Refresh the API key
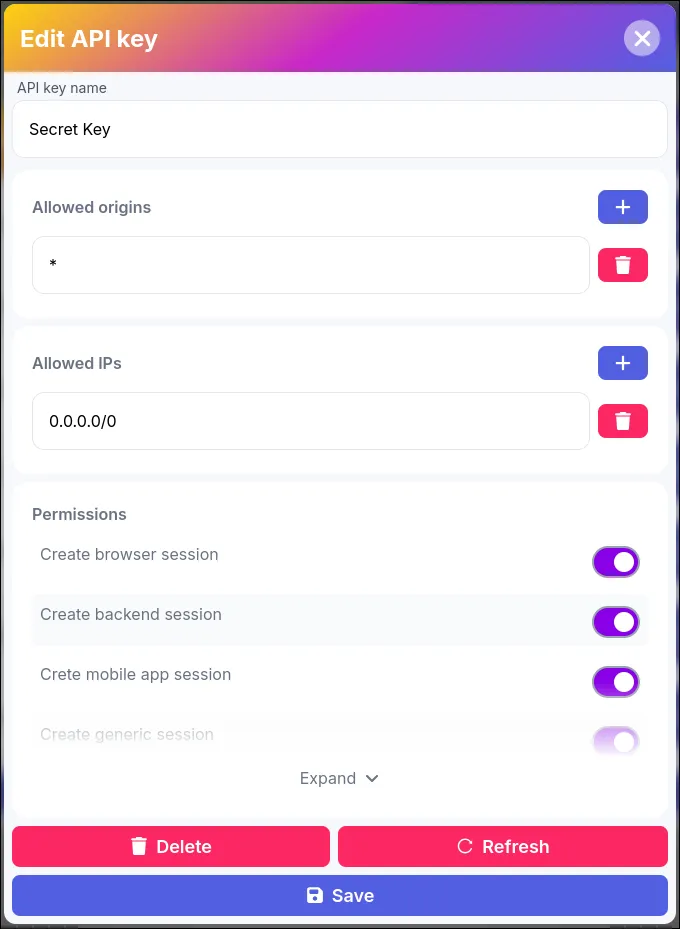 (x=503, y=846)
